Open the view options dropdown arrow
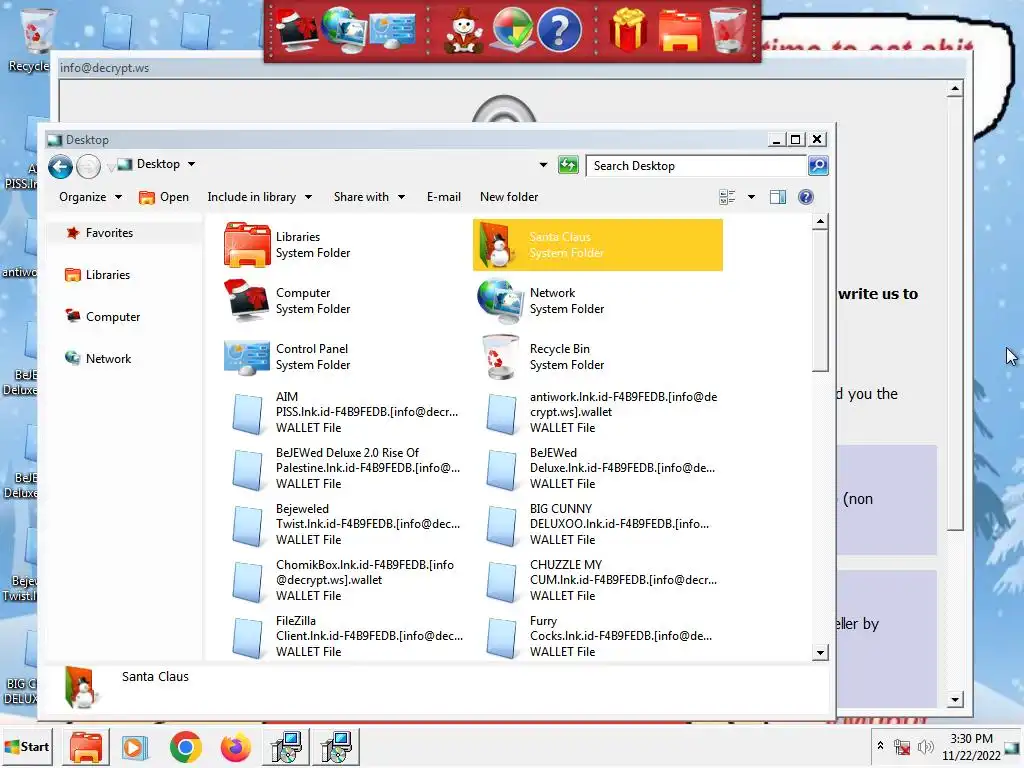This screenshot has height=768, width=1024. pos(751,197)
